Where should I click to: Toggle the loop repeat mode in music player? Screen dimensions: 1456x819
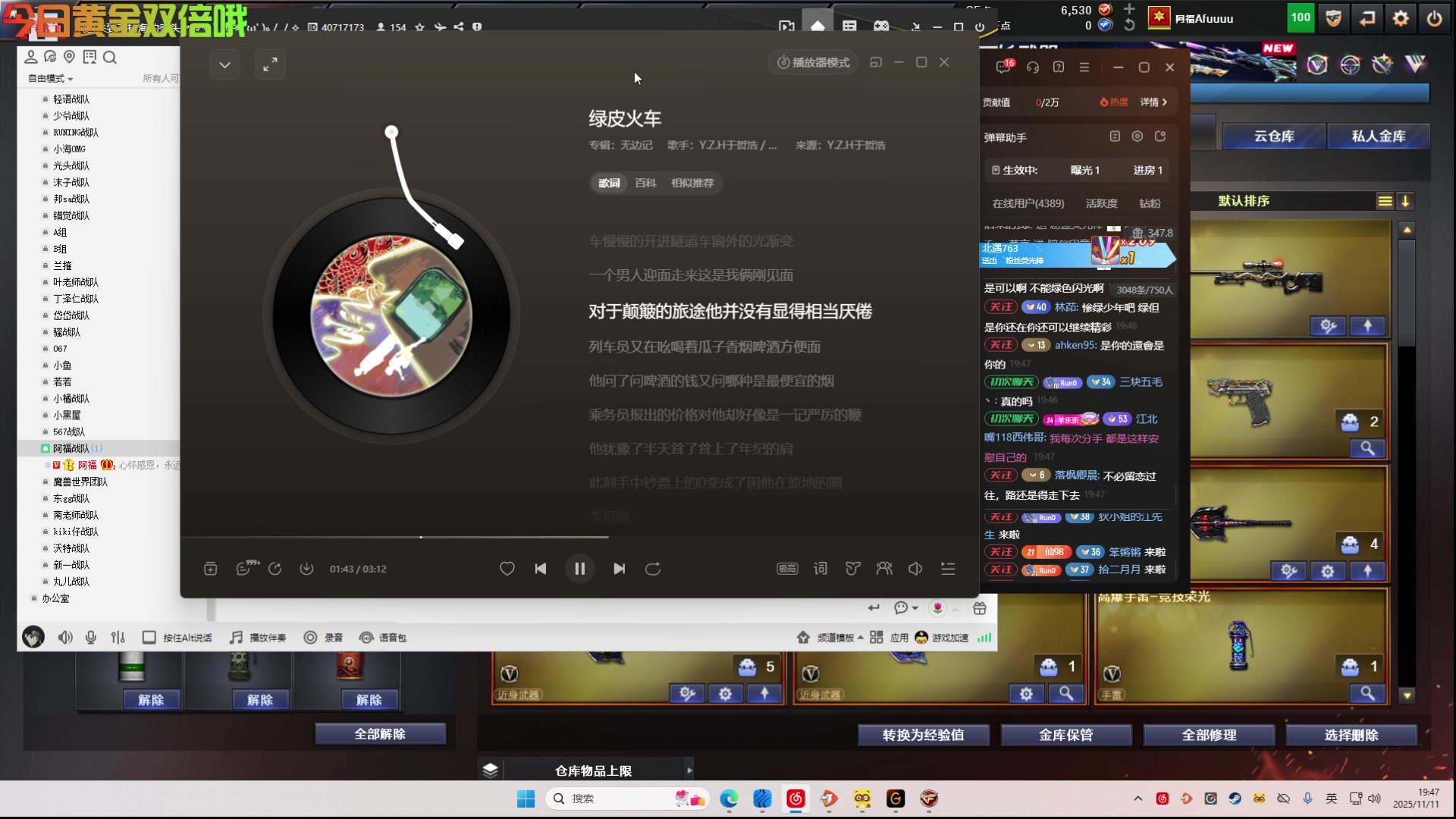[x=653, y=569]
